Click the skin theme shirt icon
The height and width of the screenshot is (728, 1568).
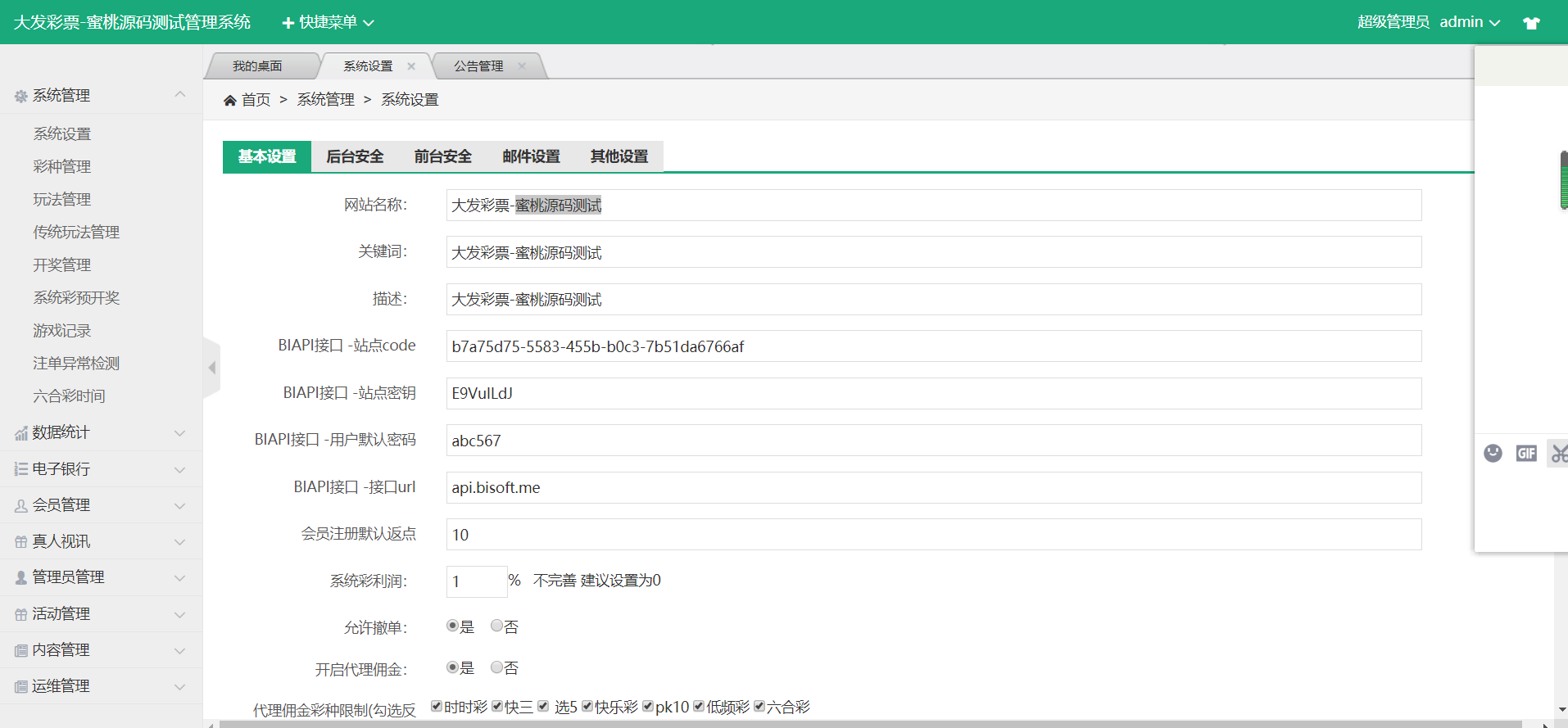point(1530,23)
